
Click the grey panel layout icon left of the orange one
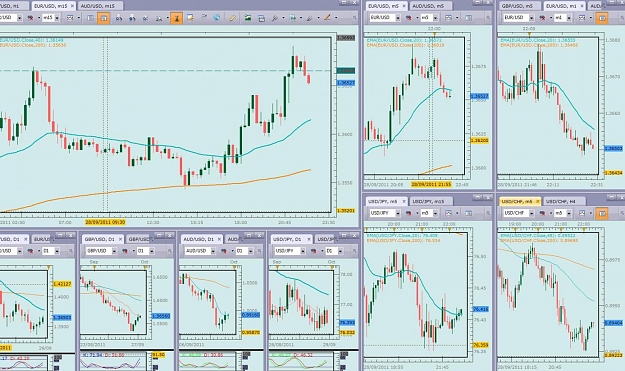(90, 18)
